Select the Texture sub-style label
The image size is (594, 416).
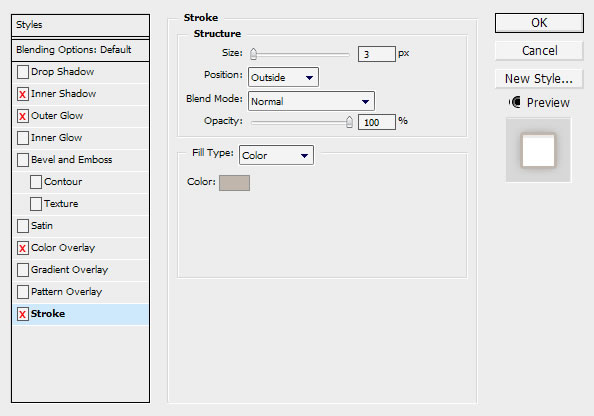tap(61, 203)
